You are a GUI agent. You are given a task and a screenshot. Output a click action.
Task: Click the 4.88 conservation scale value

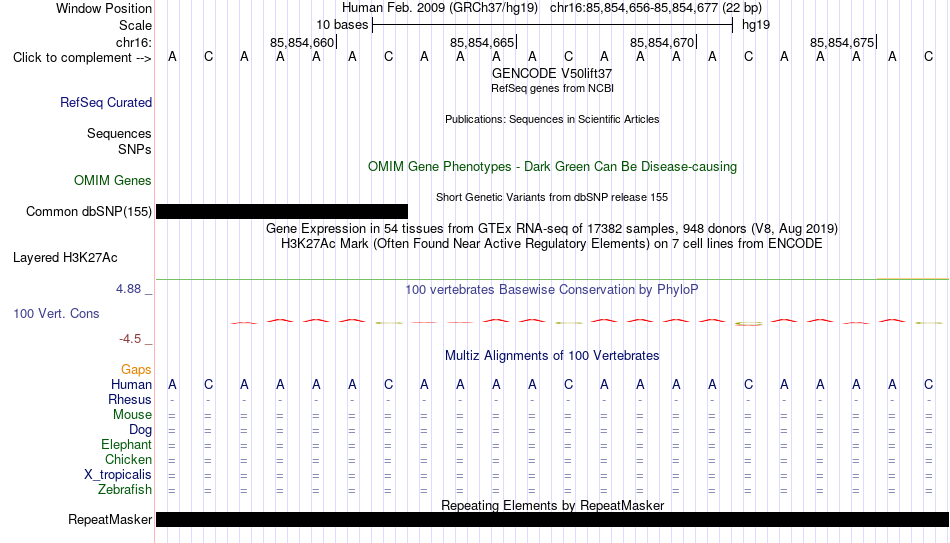(129, 289)
